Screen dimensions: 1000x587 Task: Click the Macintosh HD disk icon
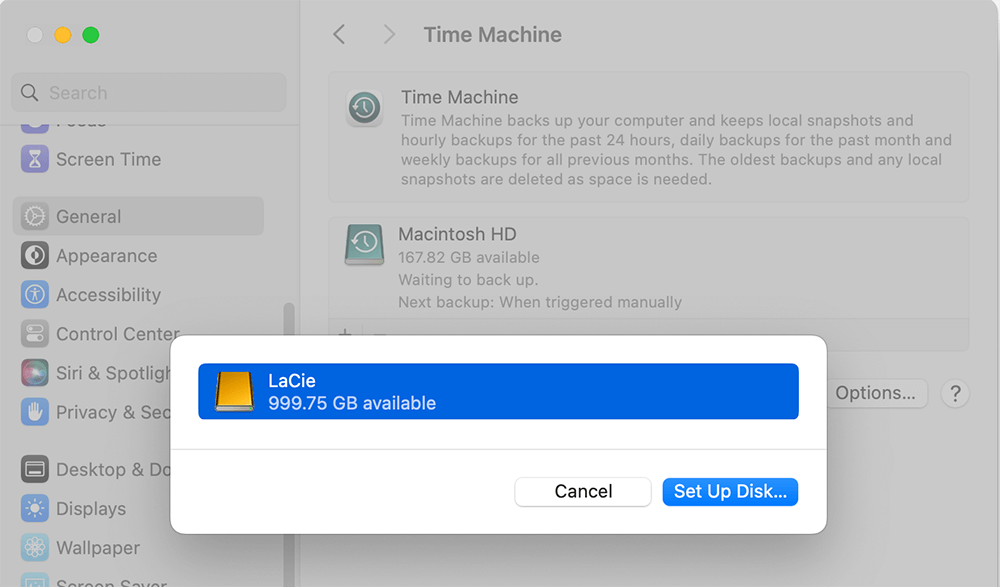click(364, 244)
